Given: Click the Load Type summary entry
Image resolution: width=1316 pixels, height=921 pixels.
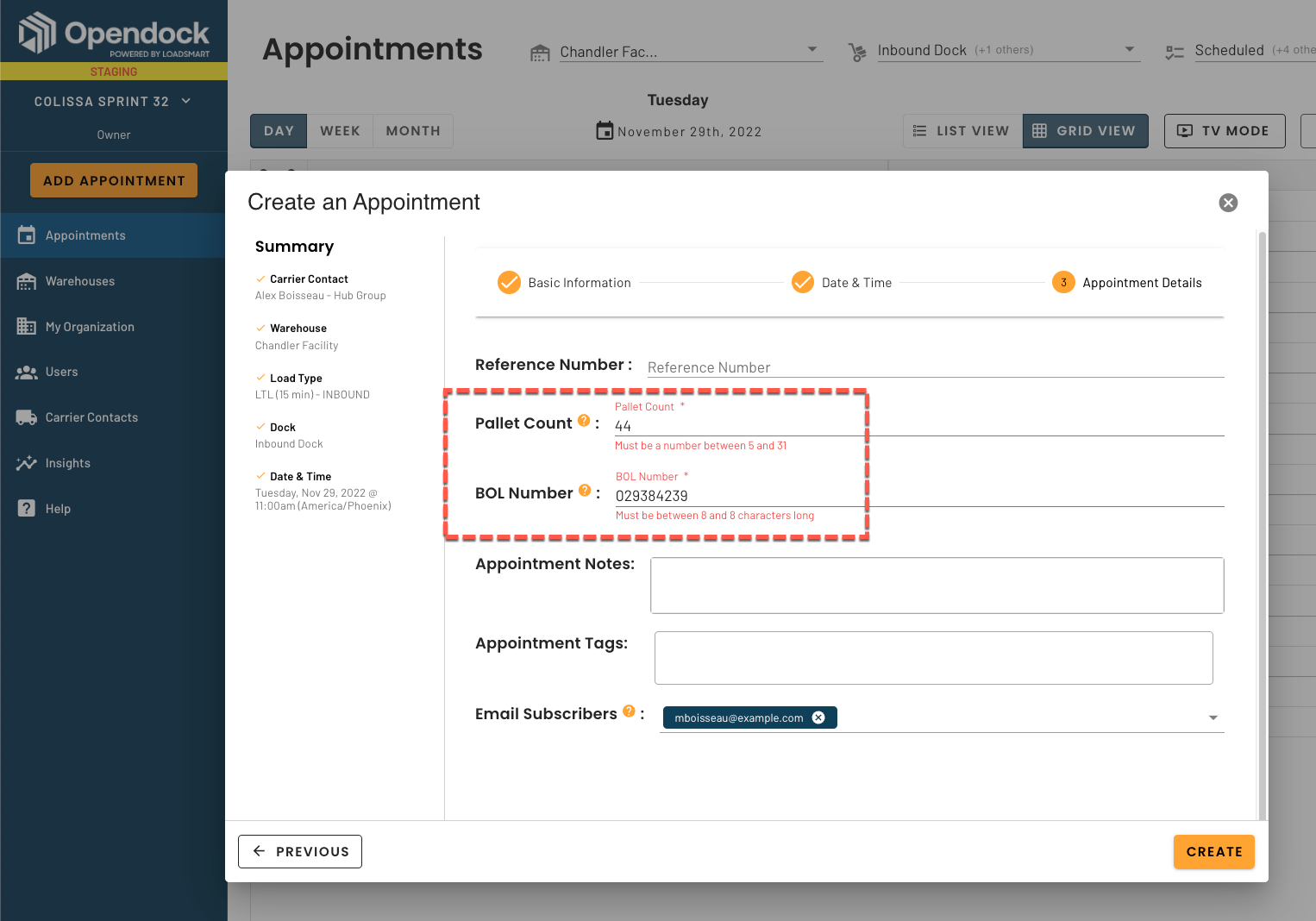Looking at the screenshot, I should [x=312, y=386].
